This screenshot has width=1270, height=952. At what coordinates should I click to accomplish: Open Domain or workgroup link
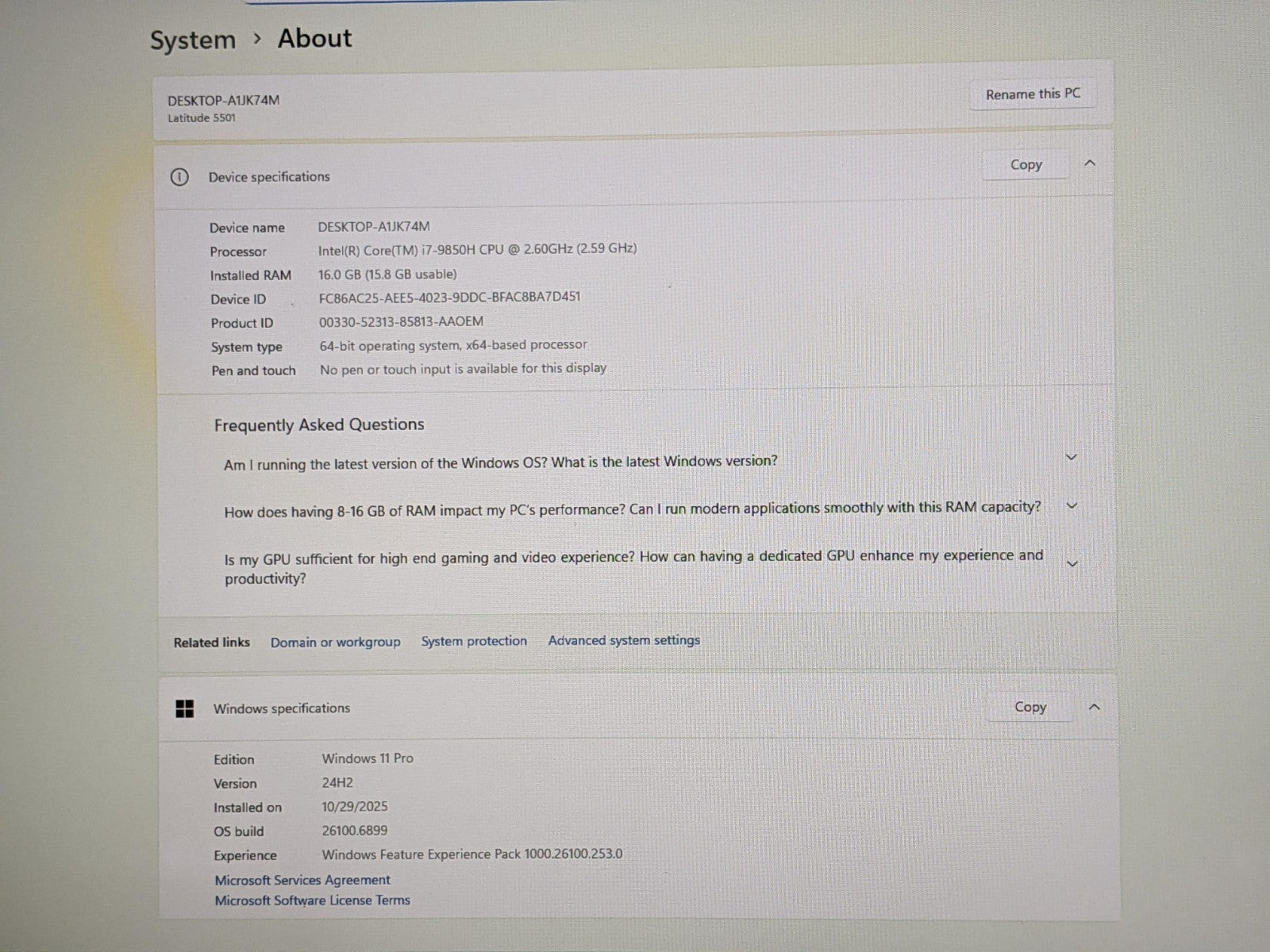335,642
